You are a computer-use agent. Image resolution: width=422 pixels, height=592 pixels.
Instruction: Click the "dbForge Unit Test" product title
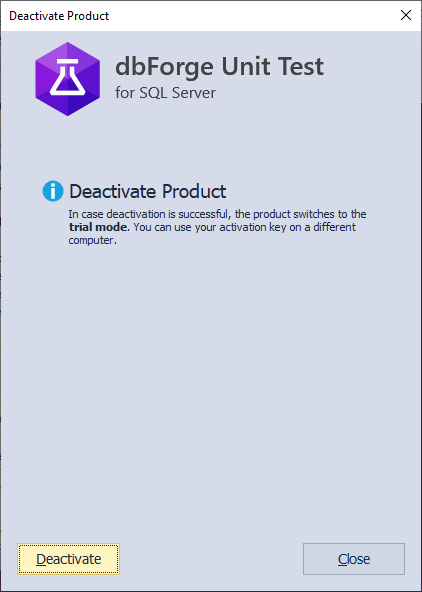pos(219,66)
